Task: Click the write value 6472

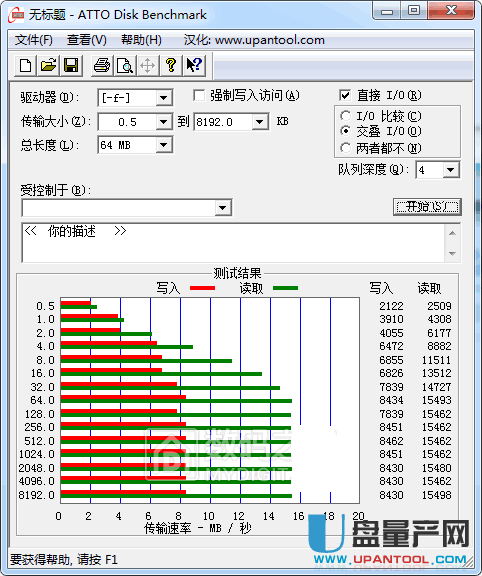Action: (391, 346)
